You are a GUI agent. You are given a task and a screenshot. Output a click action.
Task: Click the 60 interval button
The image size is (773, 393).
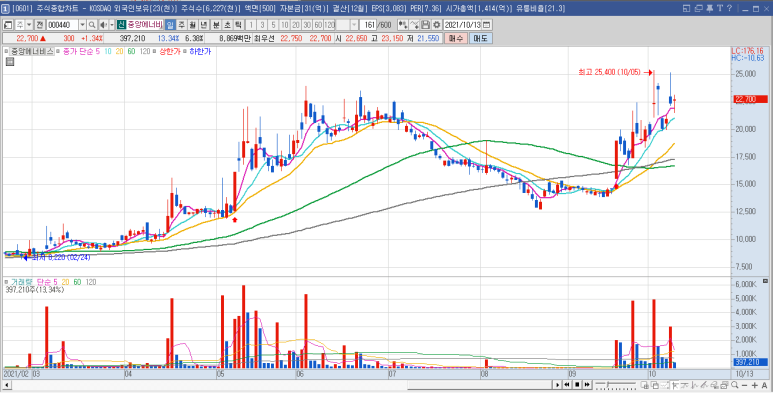(x=318, y=25)
